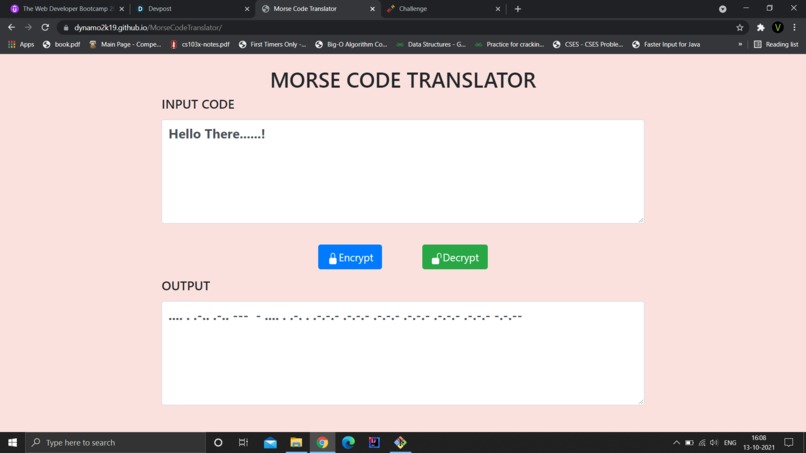
Task: Open the book.pdf bookmark
Action: coord(61,45)
